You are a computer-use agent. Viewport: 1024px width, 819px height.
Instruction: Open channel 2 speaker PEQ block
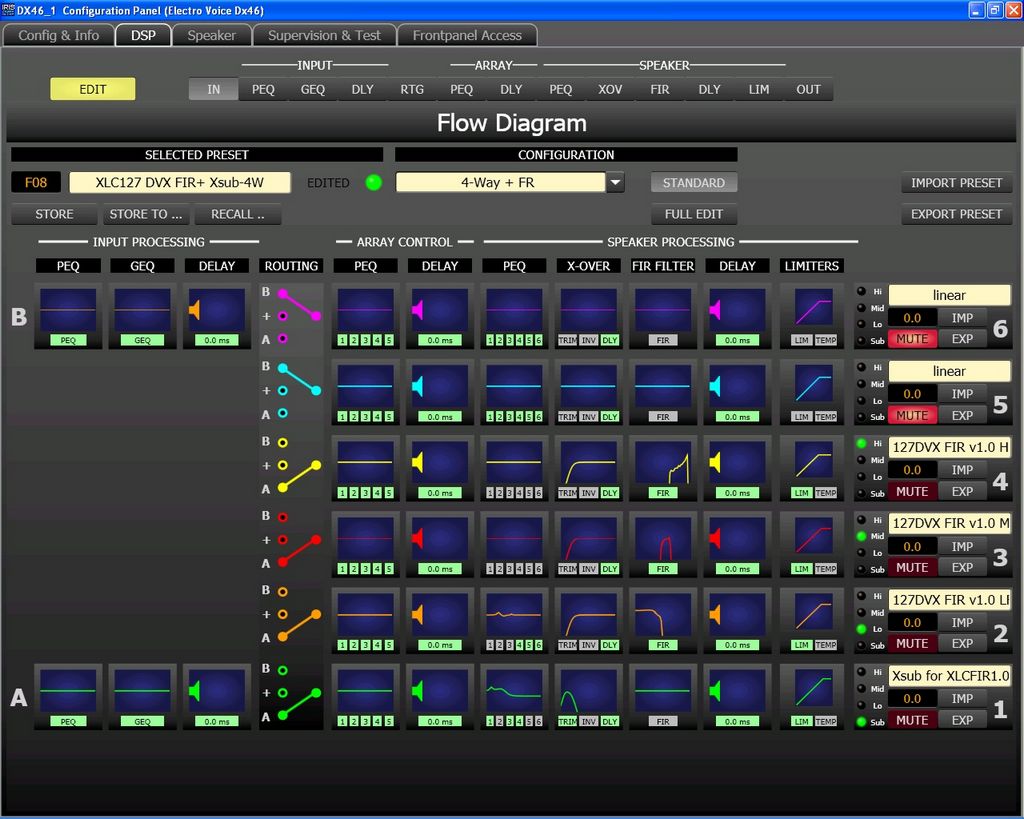515,620
